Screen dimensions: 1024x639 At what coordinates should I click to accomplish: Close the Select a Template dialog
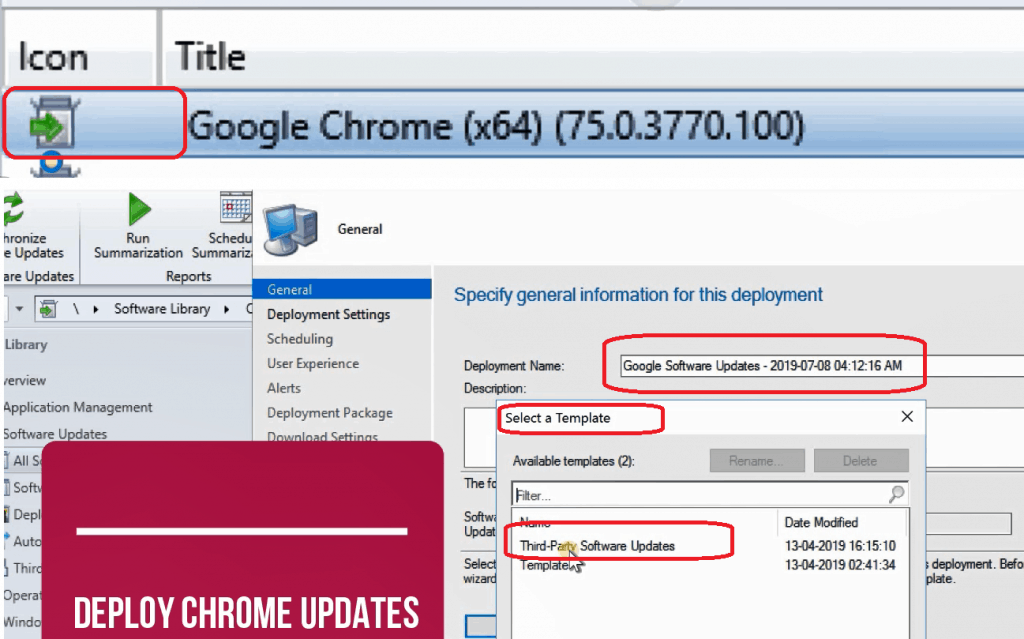(907, 416)
